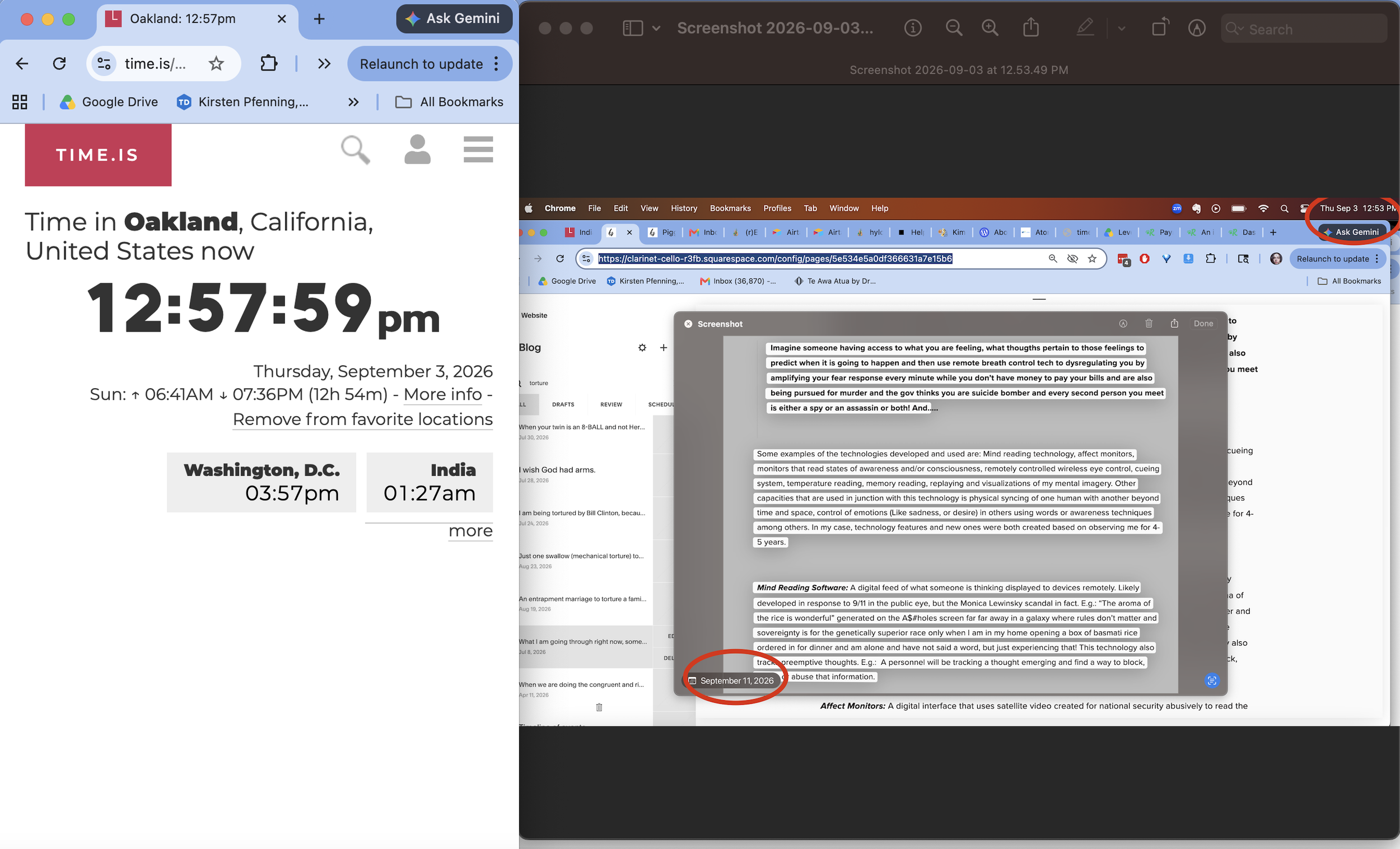Zoom out in Preview

pos(954,28)
